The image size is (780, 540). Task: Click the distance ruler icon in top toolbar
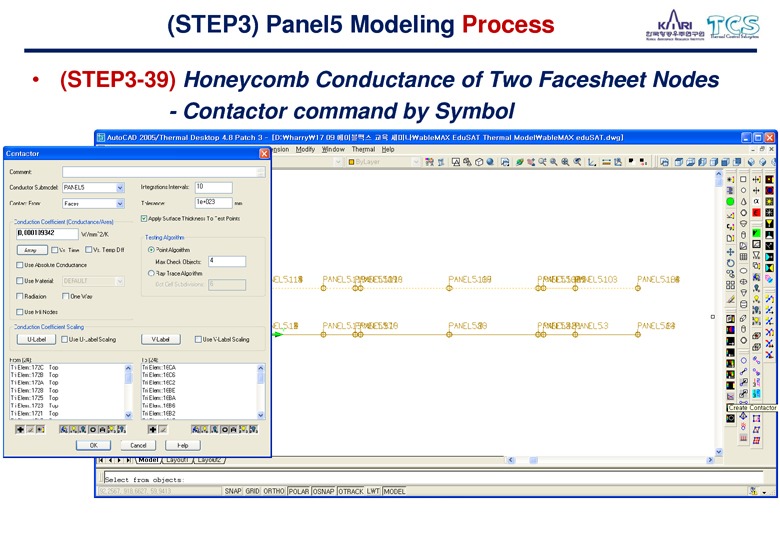(606, 162)
